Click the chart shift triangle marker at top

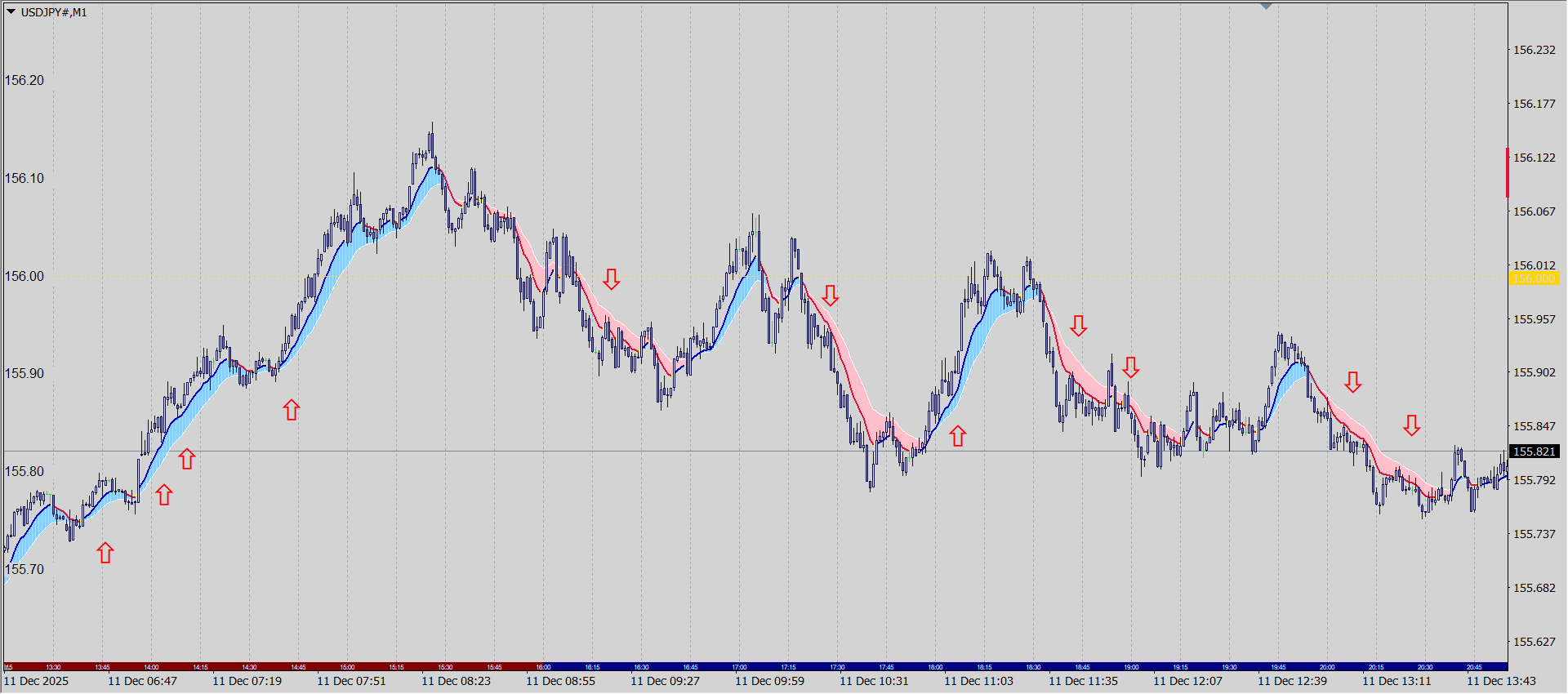[x=1266, y=7]
